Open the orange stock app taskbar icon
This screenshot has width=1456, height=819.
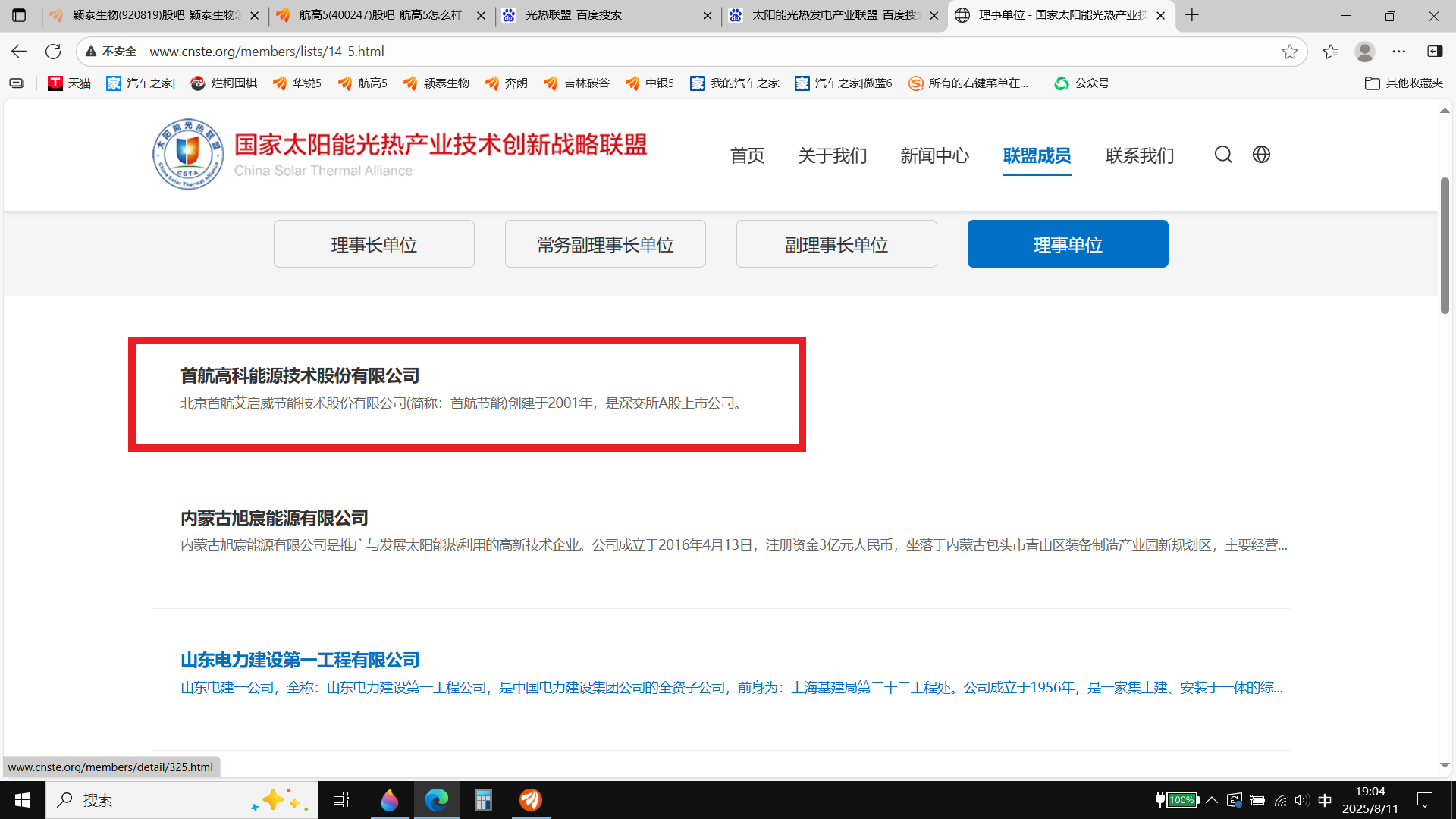click(x=531, y=800)
